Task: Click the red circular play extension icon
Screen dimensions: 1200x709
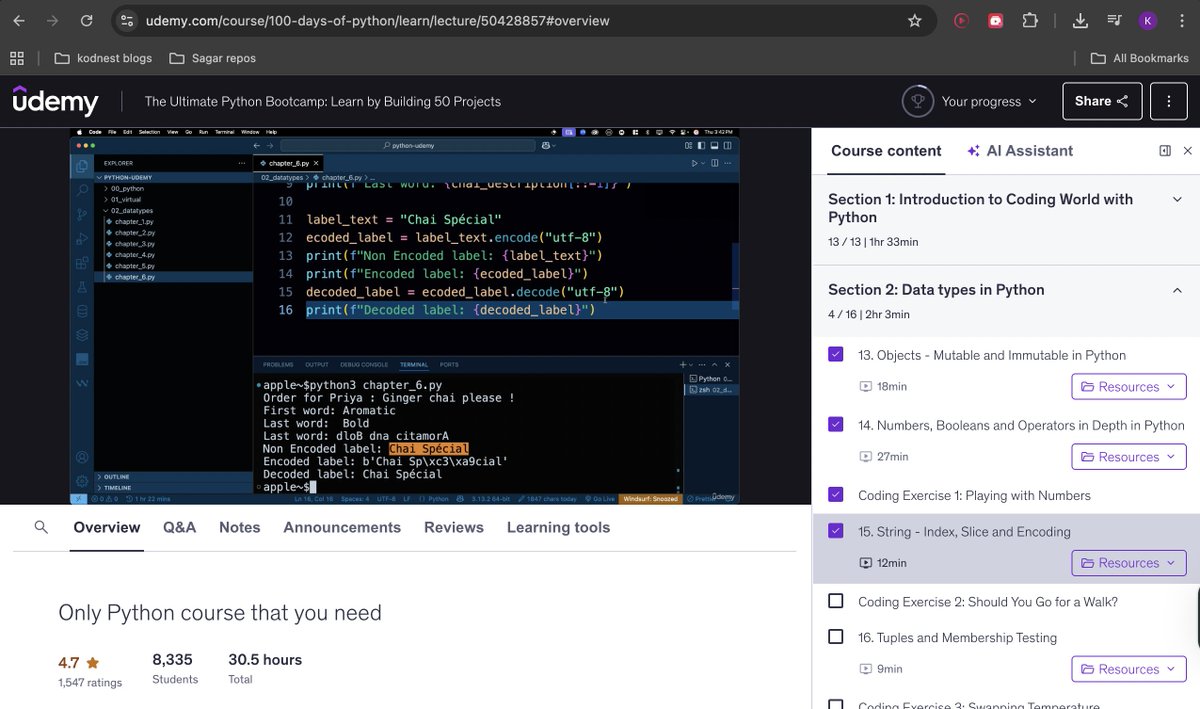Action: point(961,20)
